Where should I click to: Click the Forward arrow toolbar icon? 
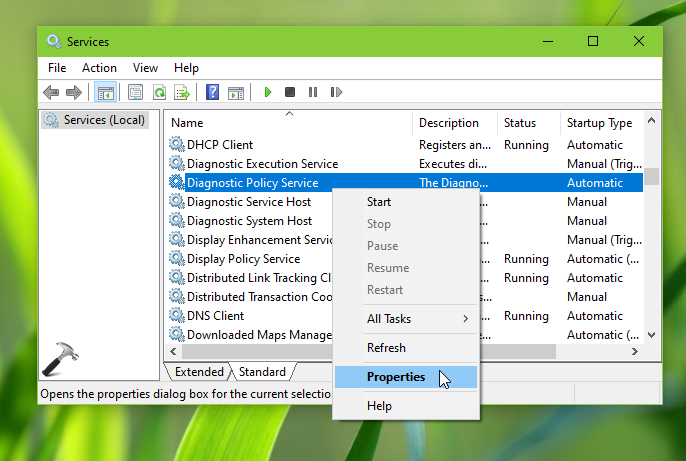[74, 92]
